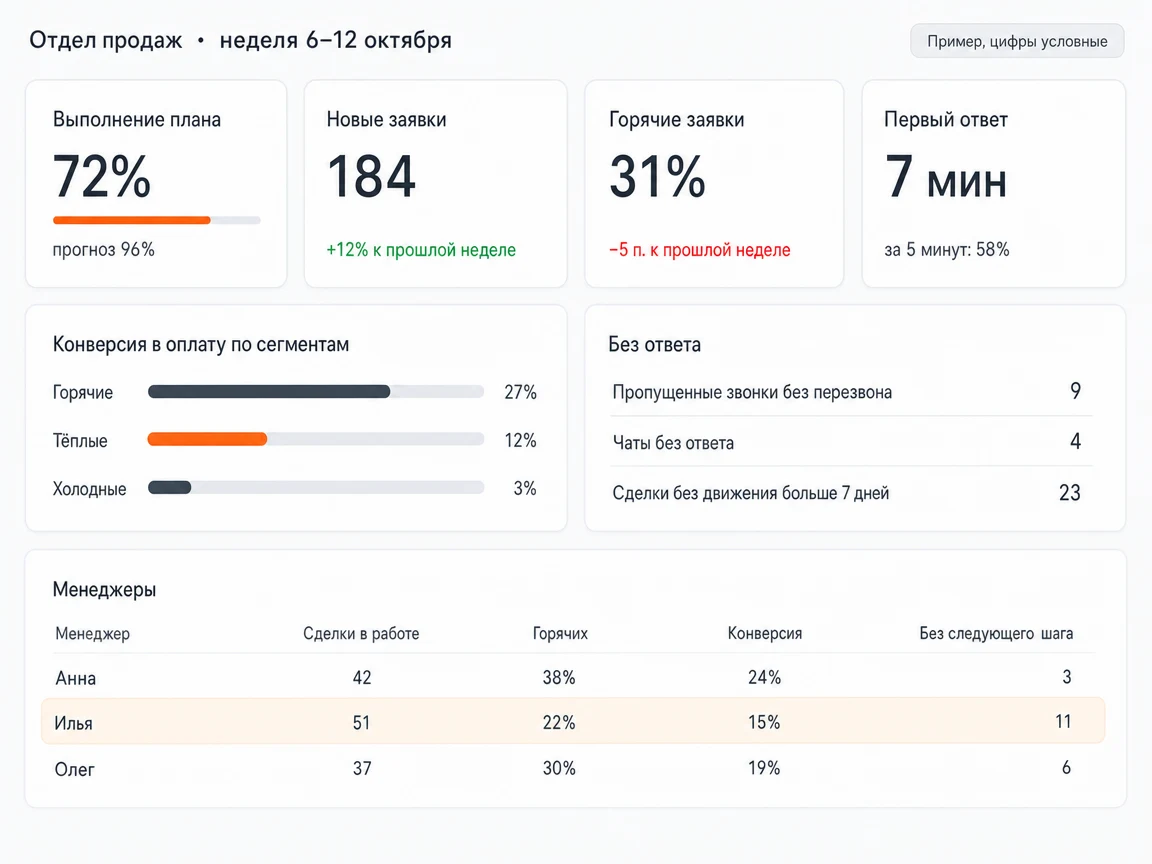Click the '27%' segment conversion value
The height and width of the screenshot is (864, 1152).
click(520, 392)
